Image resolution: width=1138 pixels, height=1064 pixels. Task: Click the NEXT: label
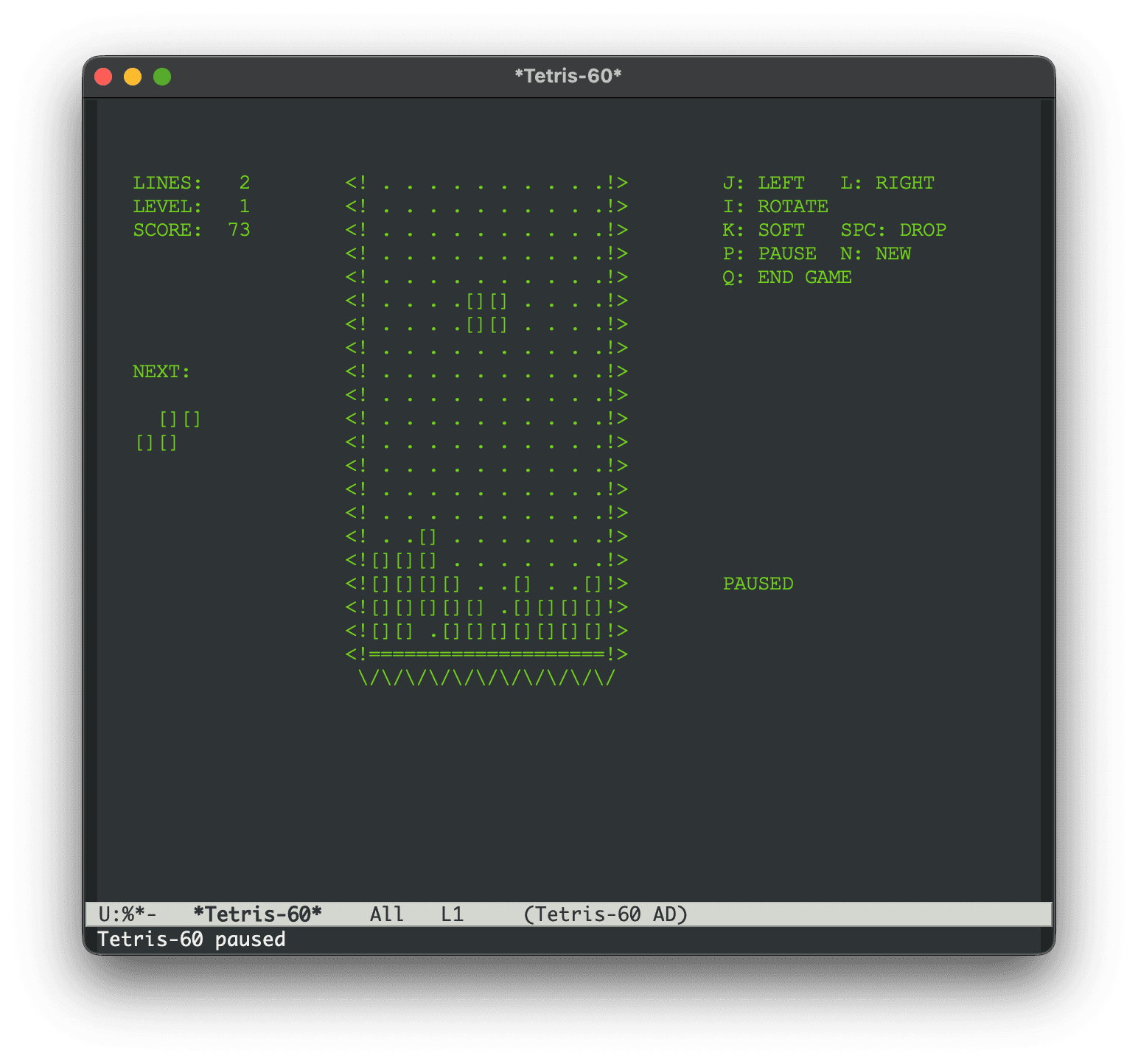pyautogui.click(x=161, y=371)
